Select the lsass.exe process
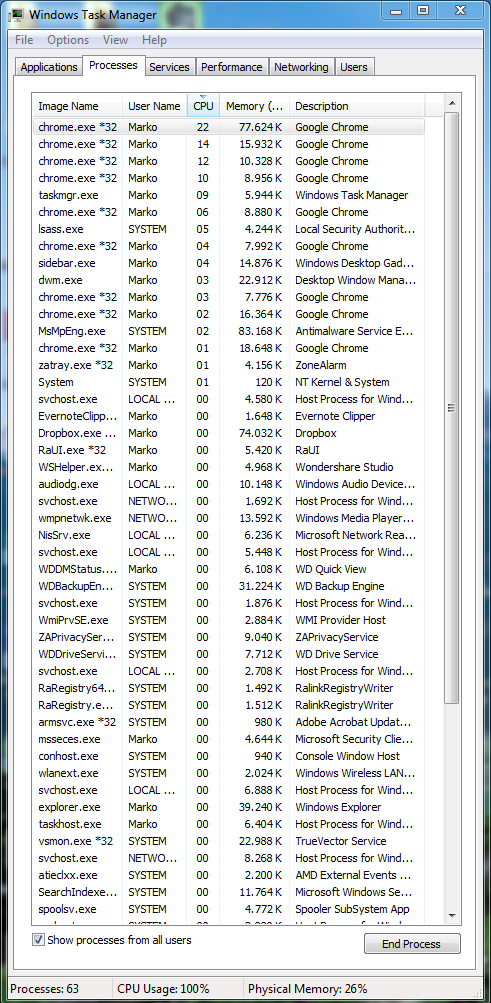This screenshot has width=491, height=1003. 228,229
